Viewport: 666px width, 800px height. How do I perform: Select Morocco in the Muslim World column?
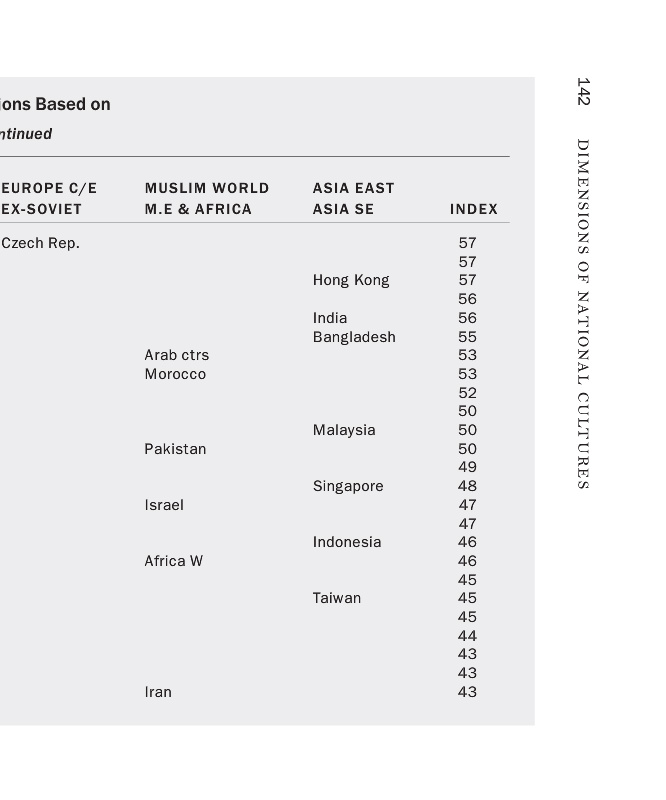coord(174,374)
